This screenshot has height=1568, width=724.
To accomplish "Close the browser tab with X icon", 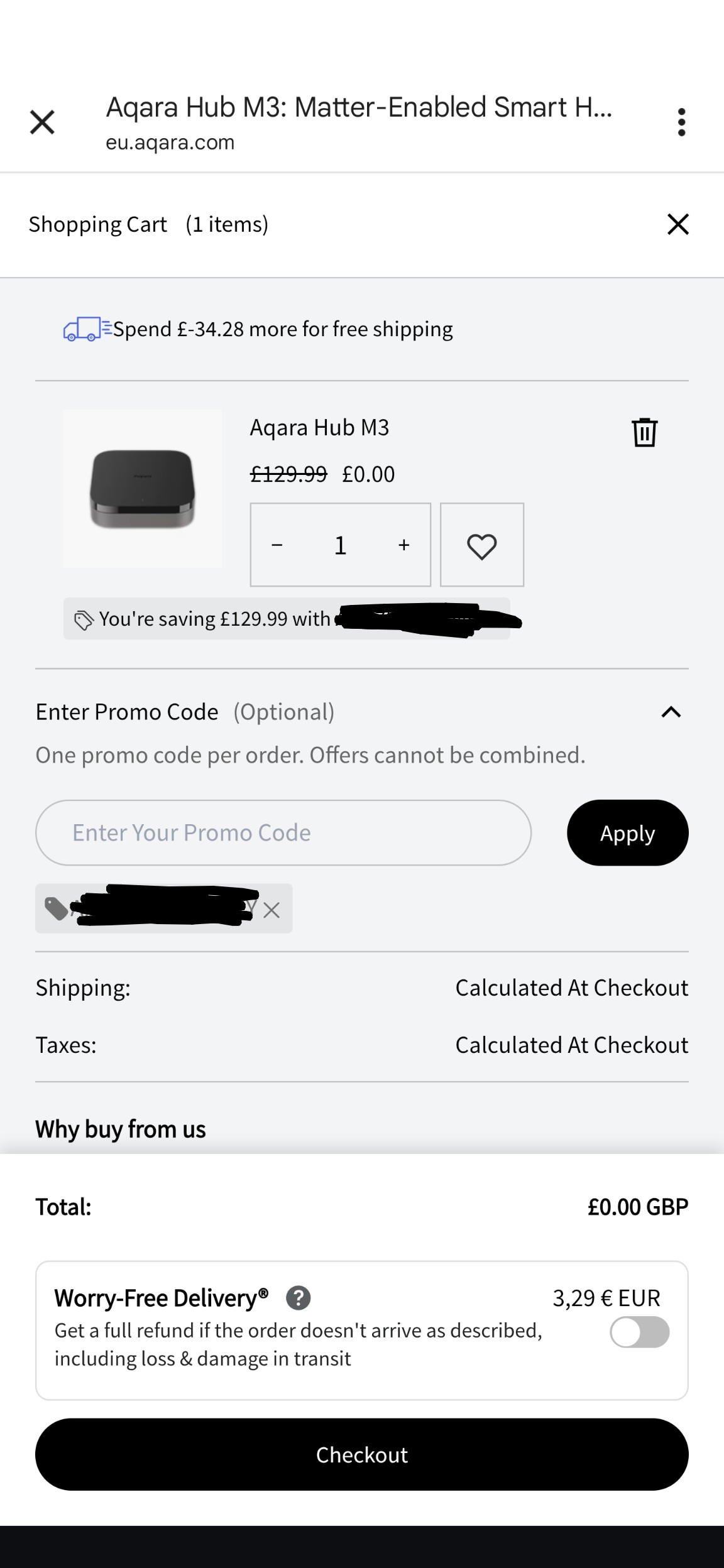I will pyautogui.click(x=42, y=122).
